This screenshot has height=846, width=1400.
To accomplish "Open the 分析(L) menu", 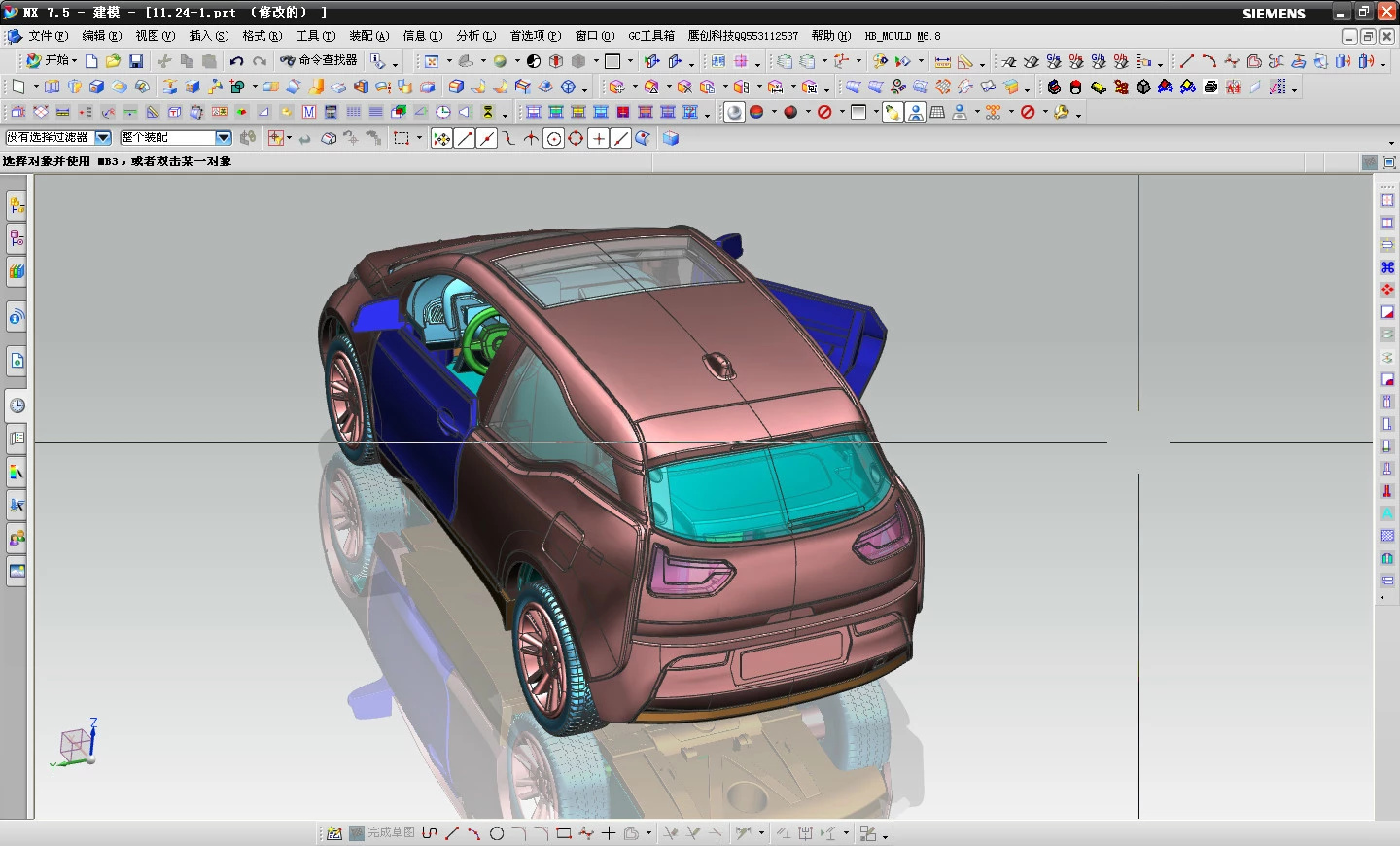I will tap(475, 36).
